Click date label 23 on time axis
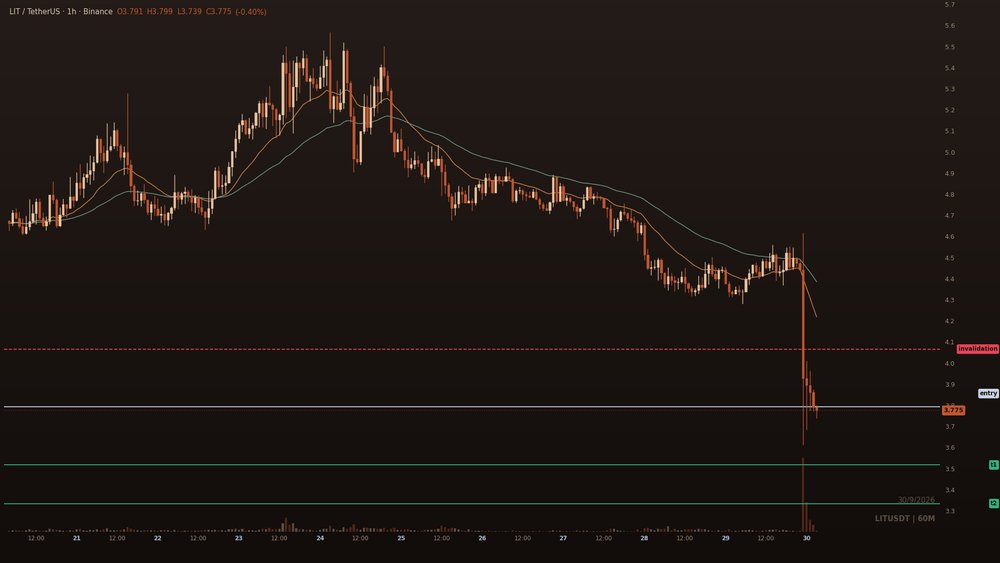This screenshot has height=563, width=1000. (239, 538)
